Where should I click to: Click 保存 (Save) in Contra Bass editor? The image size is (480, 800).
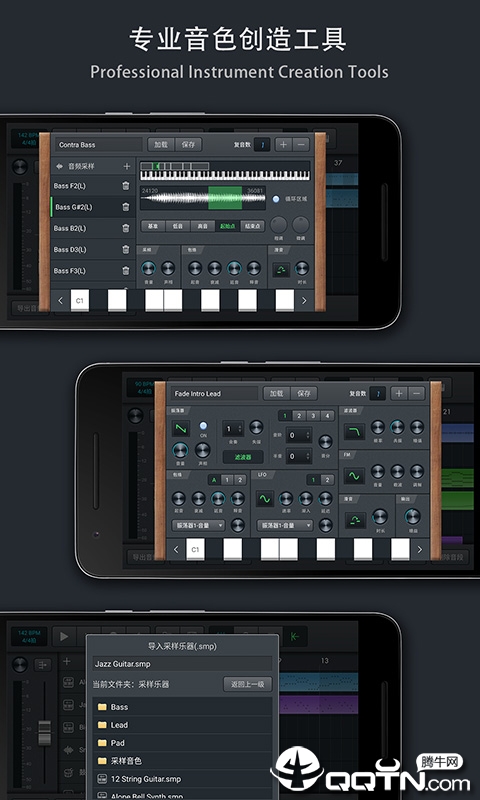(x=189, y=144)
